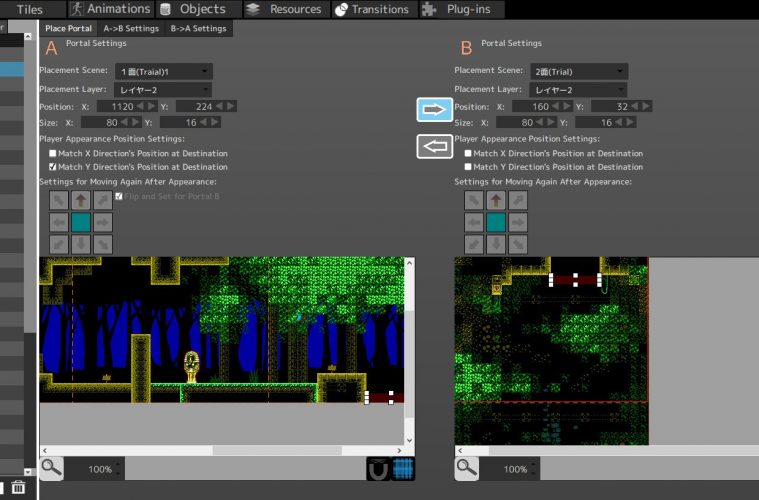
Task: Increase Portal B Size X value
Action: (551, 122)
